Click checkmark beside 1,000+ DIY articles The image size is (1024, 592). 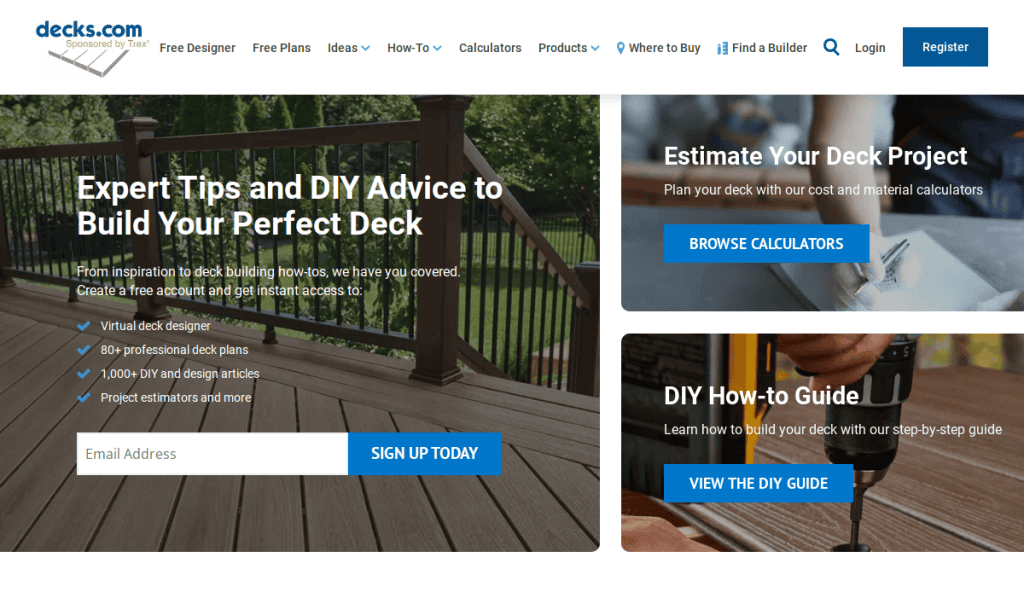click(84, 374)
